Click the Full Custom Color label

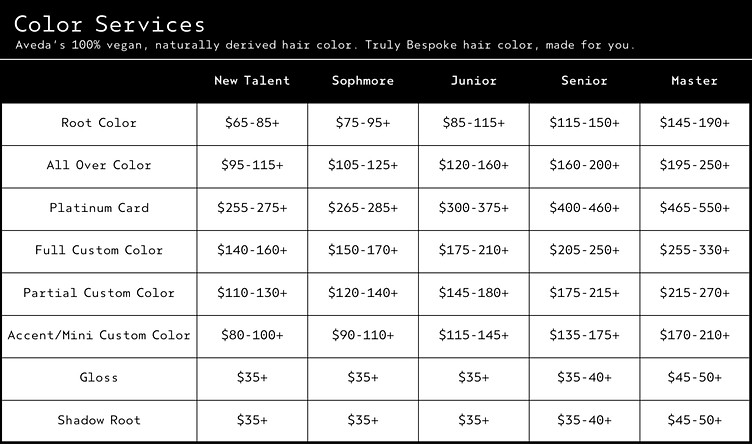[99, 250]
